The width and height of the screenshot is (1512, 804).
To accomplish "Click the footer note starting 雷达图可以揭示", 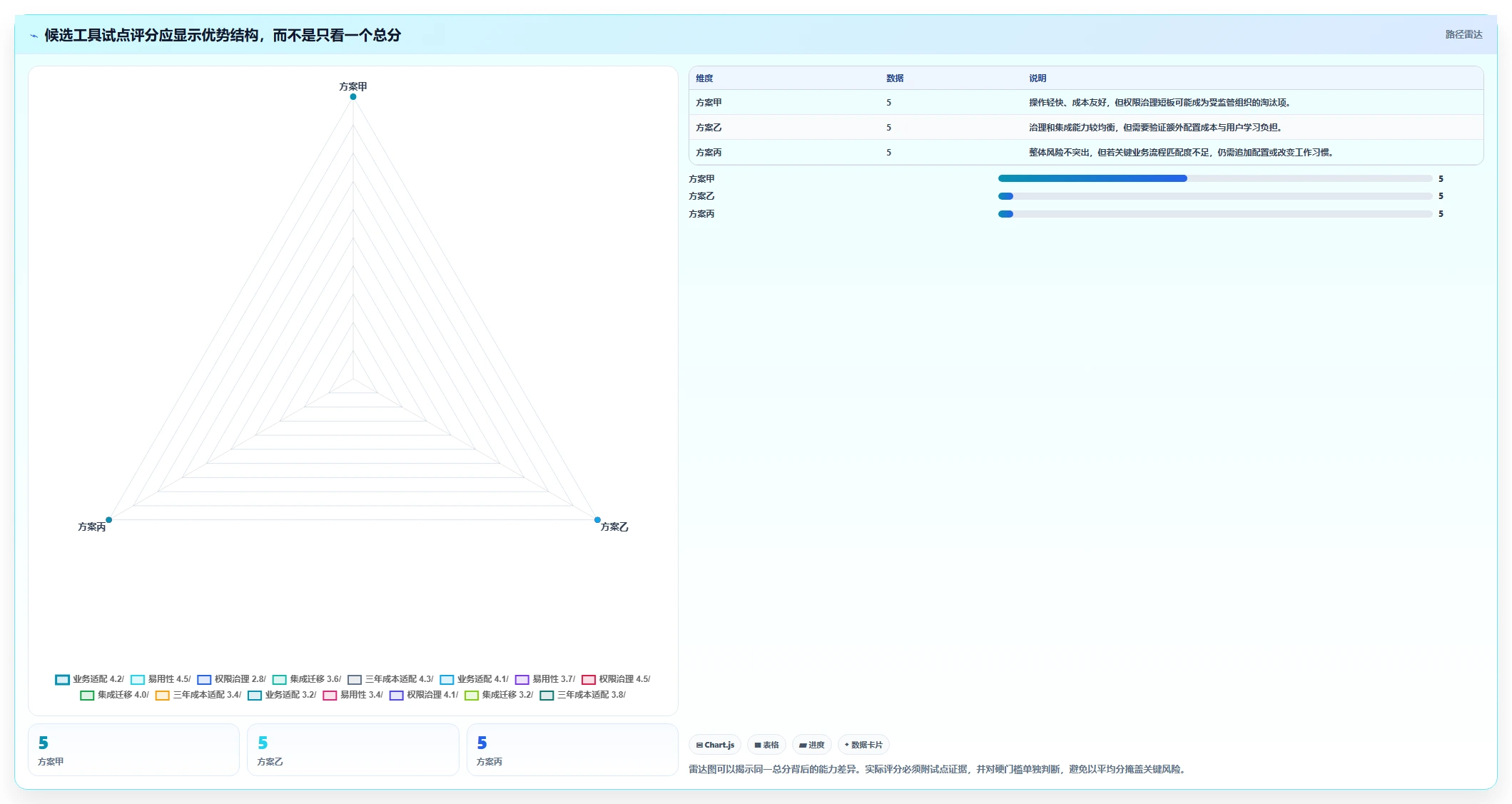I will (x=937, y=769).
